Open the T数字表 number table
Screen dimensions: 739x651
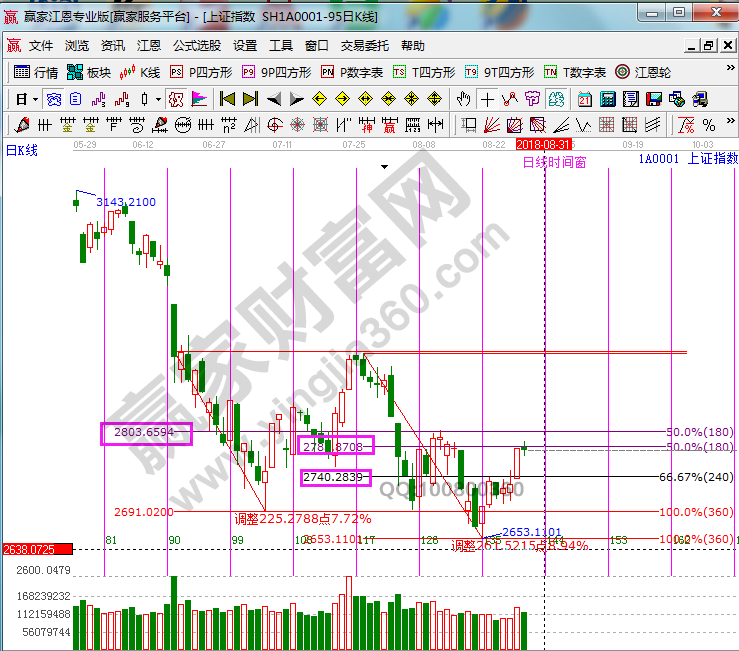pos(575,72)
